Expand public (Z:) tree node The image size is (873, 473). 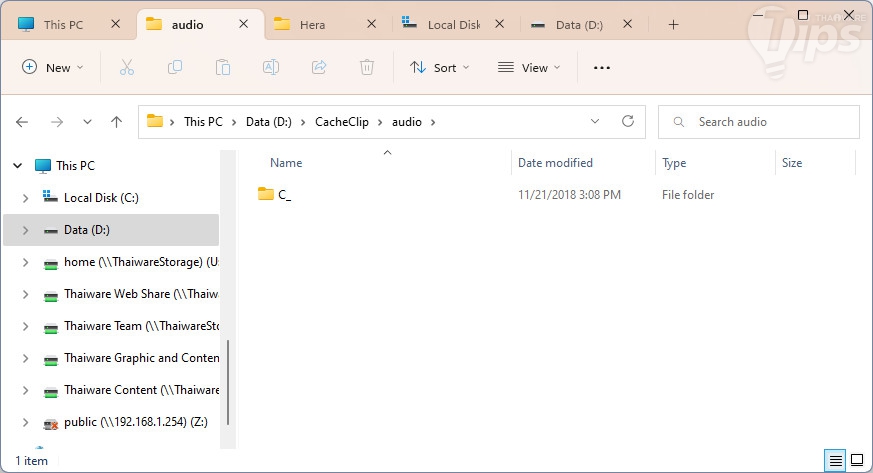click(x=25, y=422)
